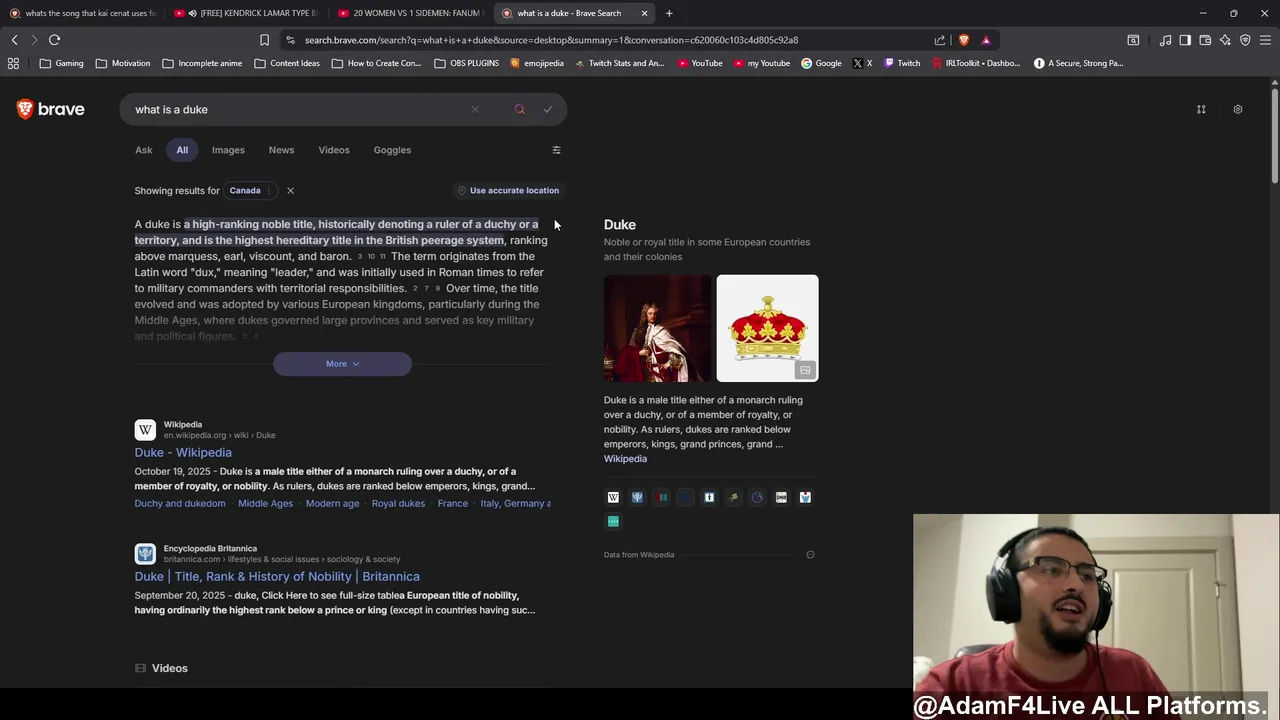Screen dimensions: 1280x720
Task: Click the Brave logo on search page
Action: [x=51, y=109]
